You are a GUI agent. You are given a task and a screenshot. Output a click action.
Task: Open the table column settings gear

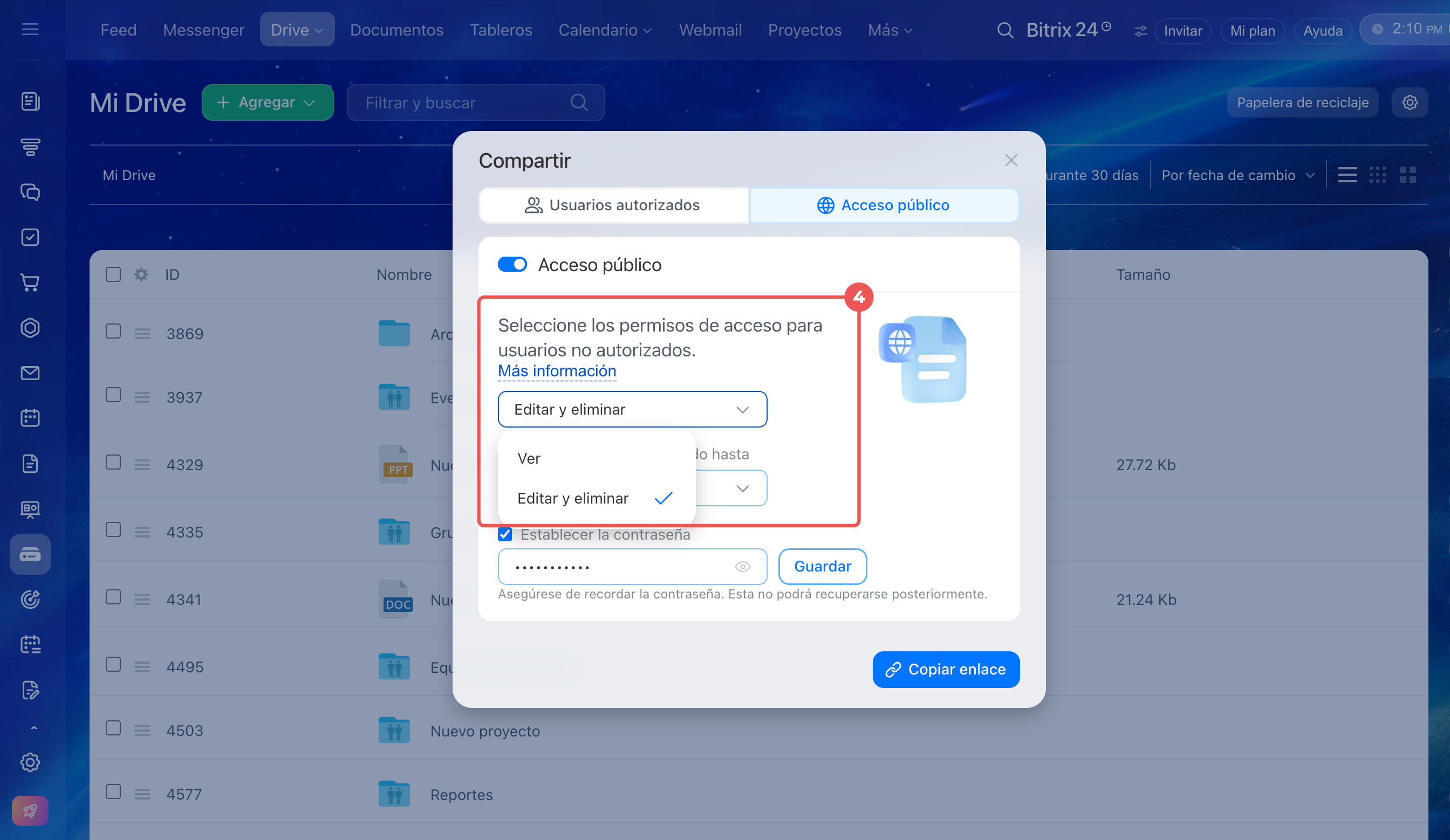(141, 274)
